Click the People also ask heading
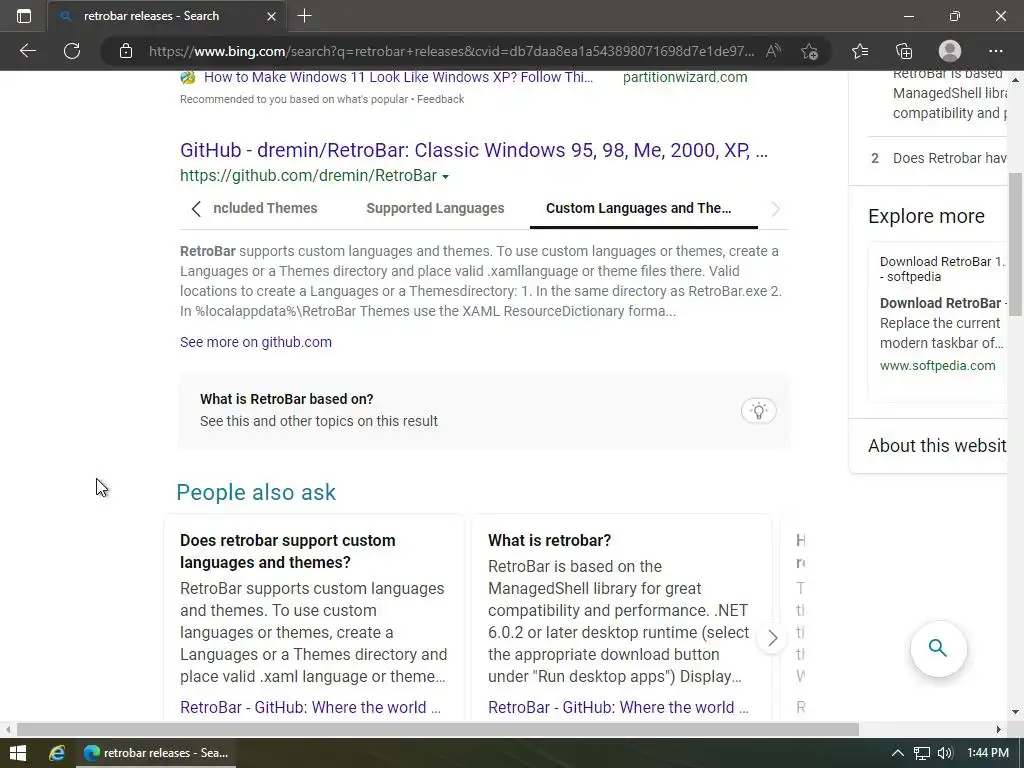Viewport: 1024px width, 768px height. click(256, 492)
